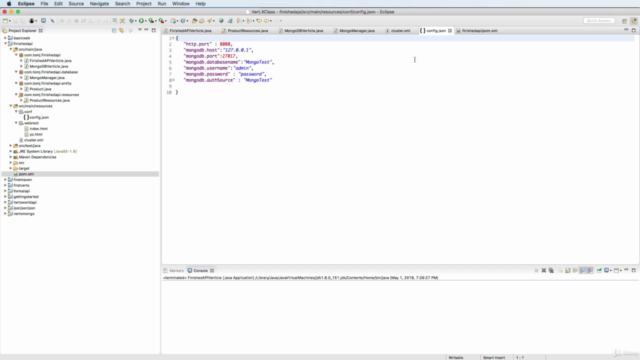Viewport: 640px width, 360px height.
Task: Collapse the src/main/java folder
Action: [11, 49]
